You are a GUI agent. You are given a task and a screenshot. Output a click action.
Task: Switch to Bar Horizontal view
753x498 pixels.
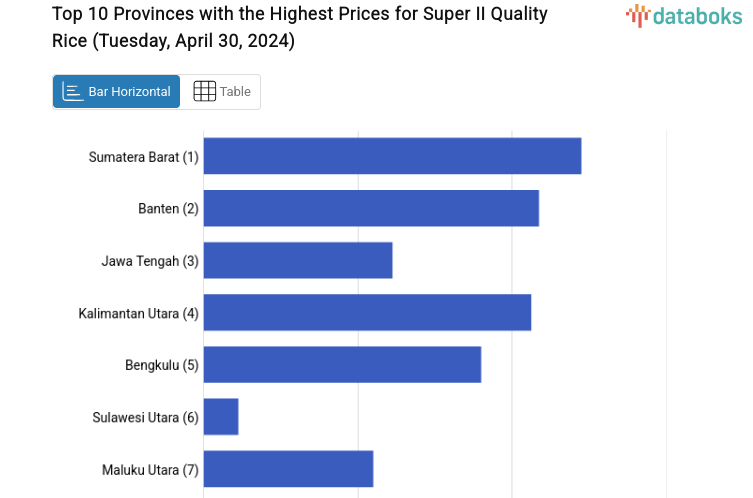point(117,92)
